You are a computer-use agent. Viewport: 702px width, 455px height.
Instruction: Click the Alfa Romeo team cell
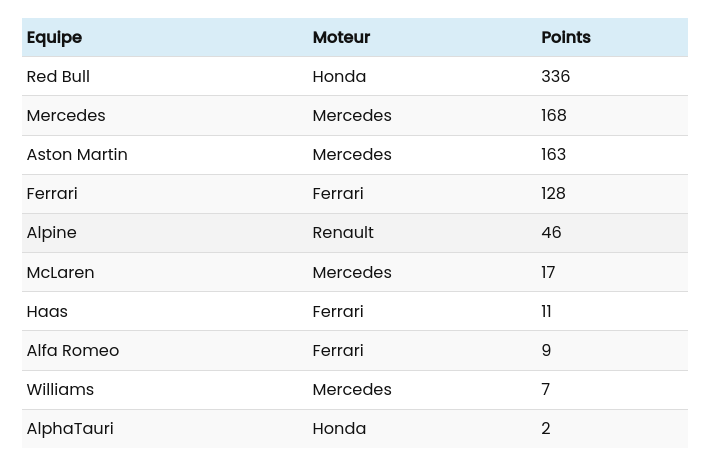(73, 350)
